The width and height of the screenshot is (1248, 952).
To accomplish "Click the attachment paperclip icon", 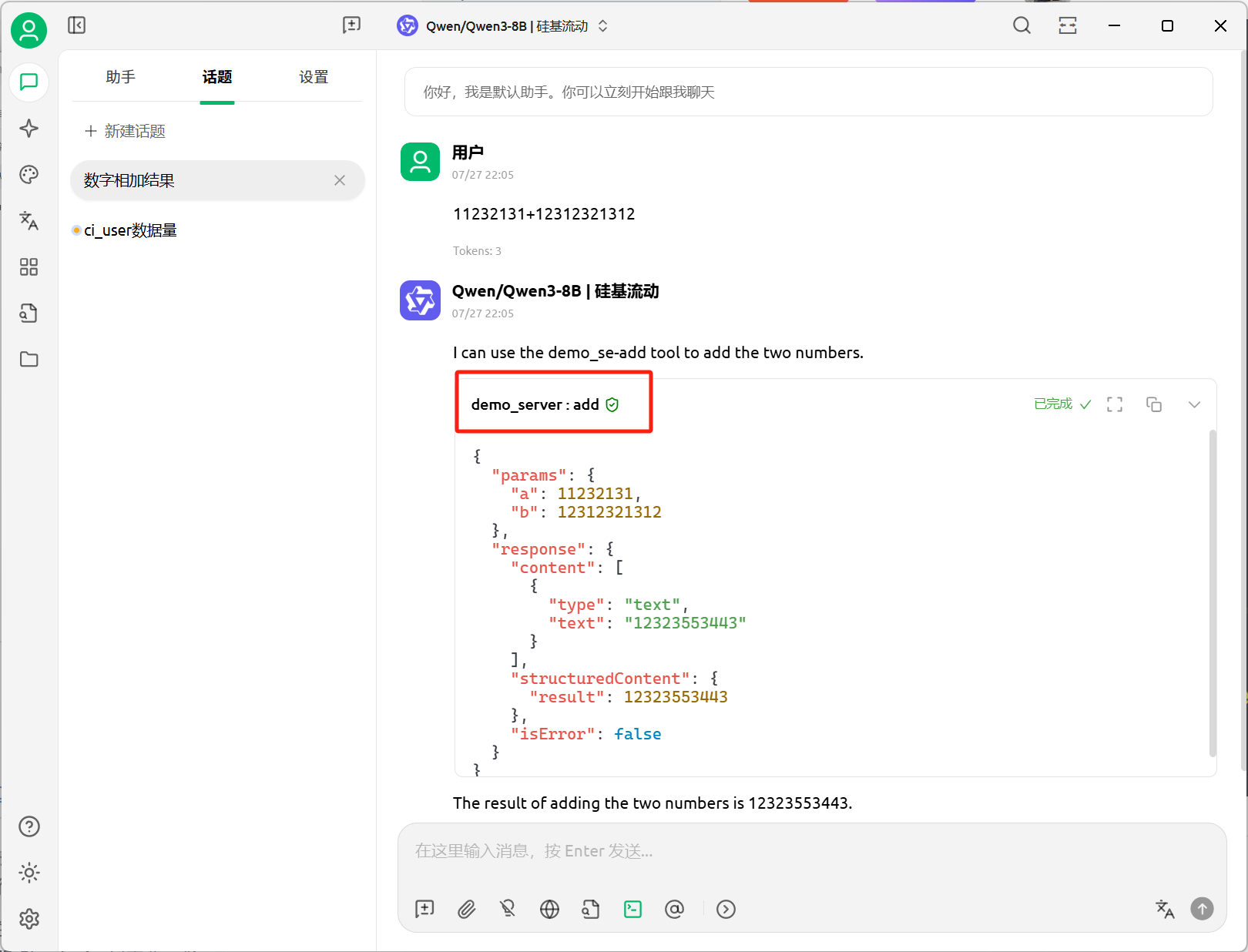I will (x=466, y=910).
